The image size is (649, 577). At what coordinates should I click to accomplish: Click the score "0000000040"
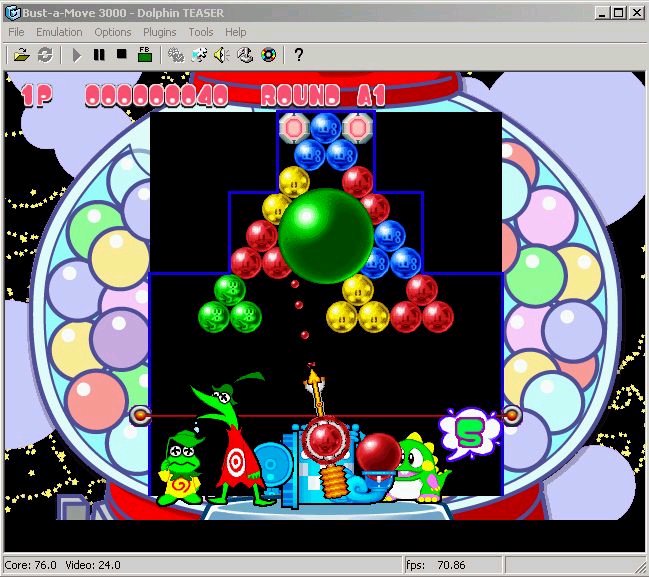tap(156, 96)
